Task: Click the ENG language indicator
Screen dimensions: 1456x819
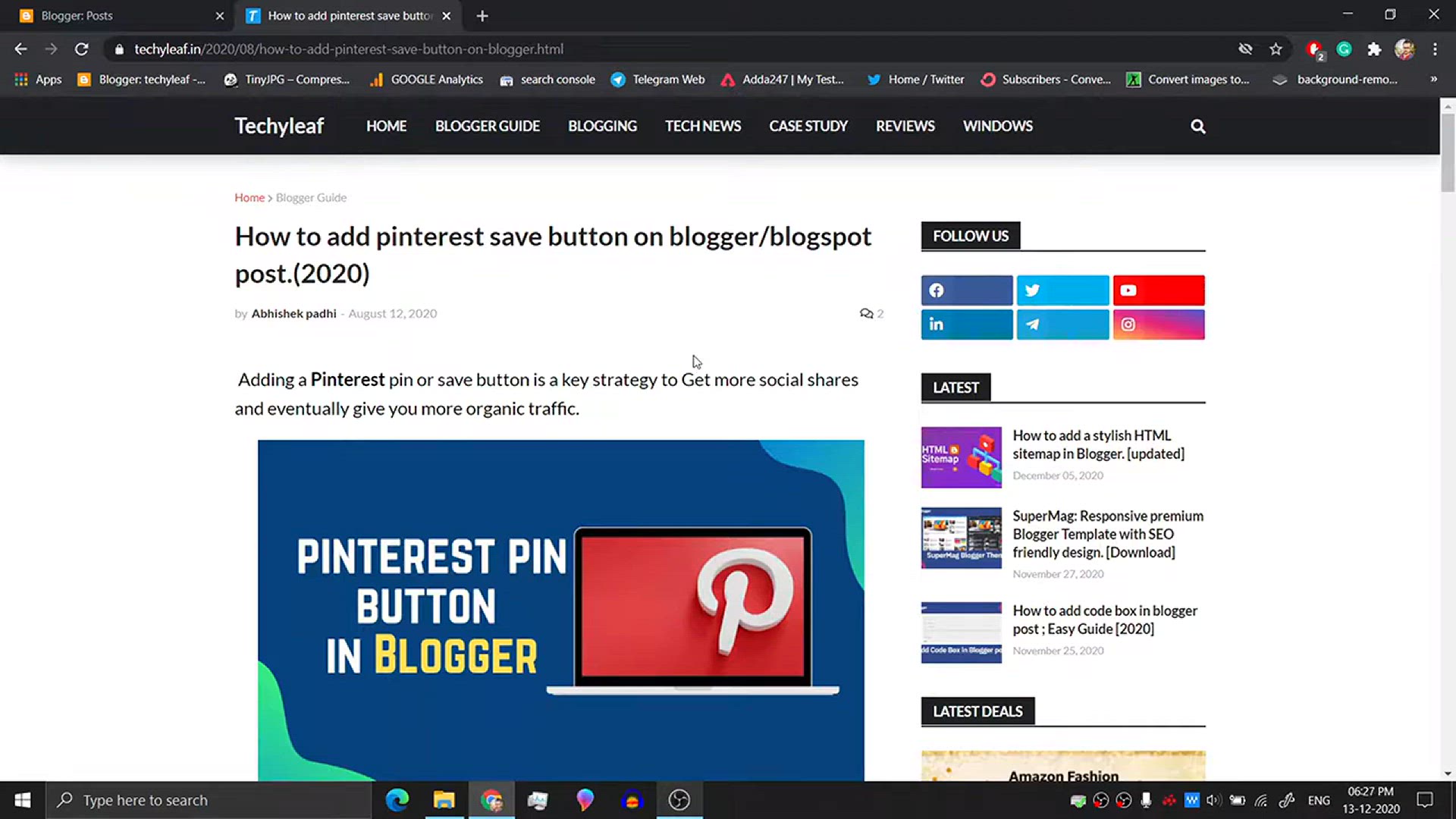Action: [1319, 800]
